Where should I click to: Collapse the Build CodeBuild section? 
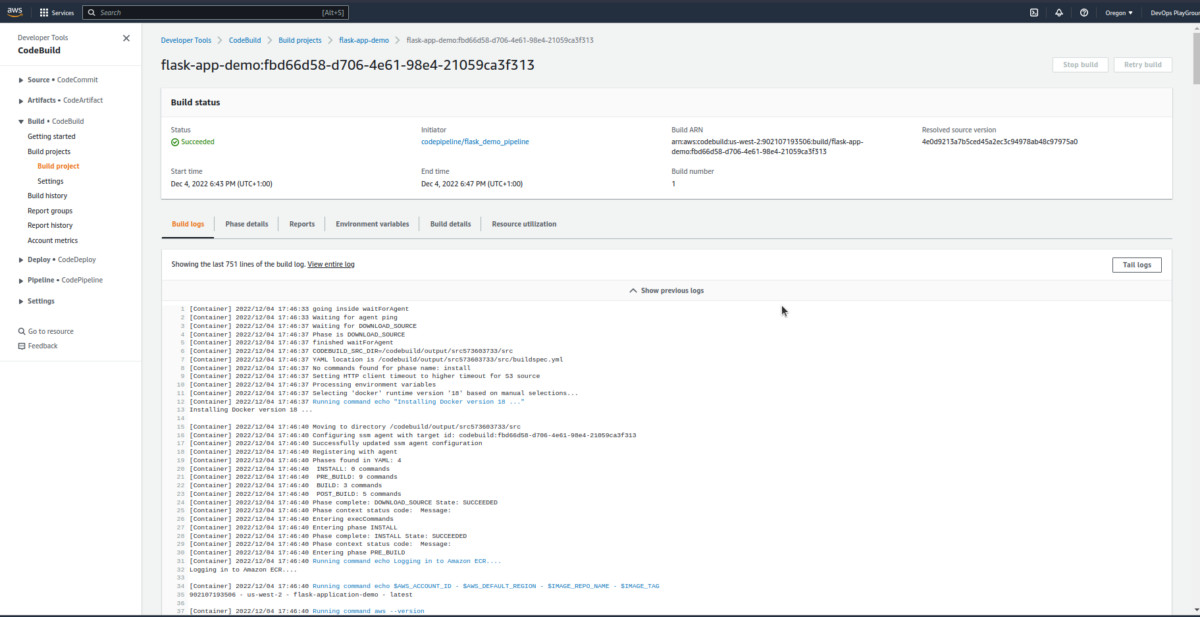point(22,121)
